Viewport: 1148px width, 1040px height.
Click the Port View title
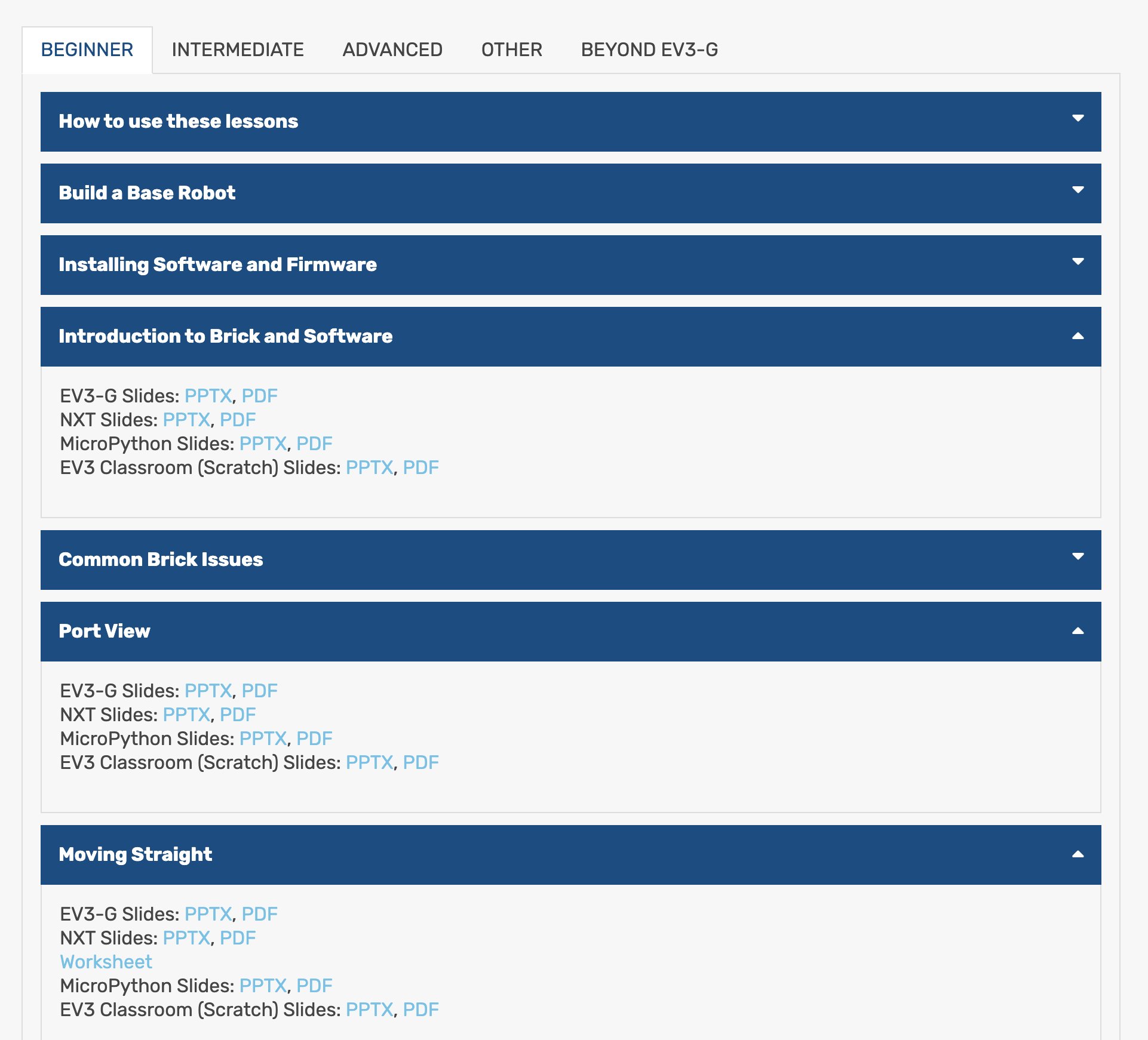[105, 631]
